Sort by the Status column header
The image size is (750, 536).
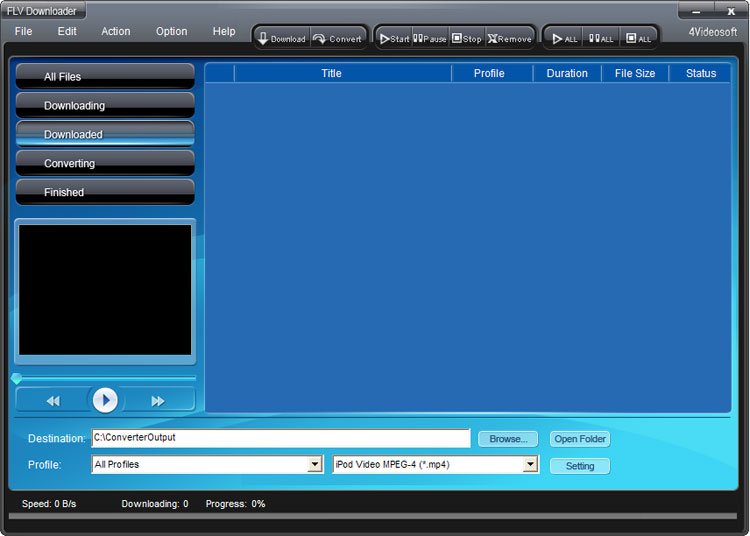pyautogui.click(x=700, y=73)
